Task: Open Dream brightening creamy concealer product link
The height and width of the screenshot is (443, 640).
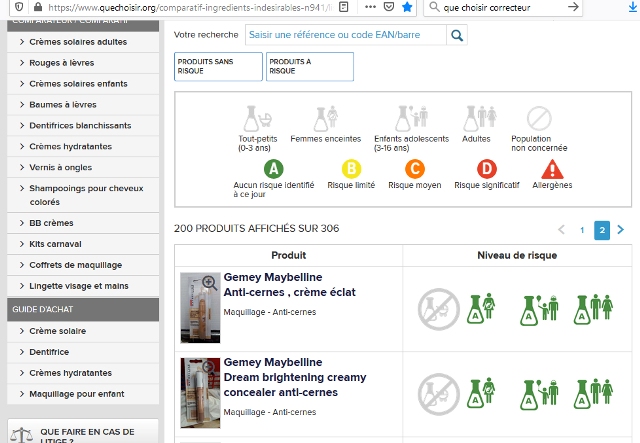Action: 295,377
